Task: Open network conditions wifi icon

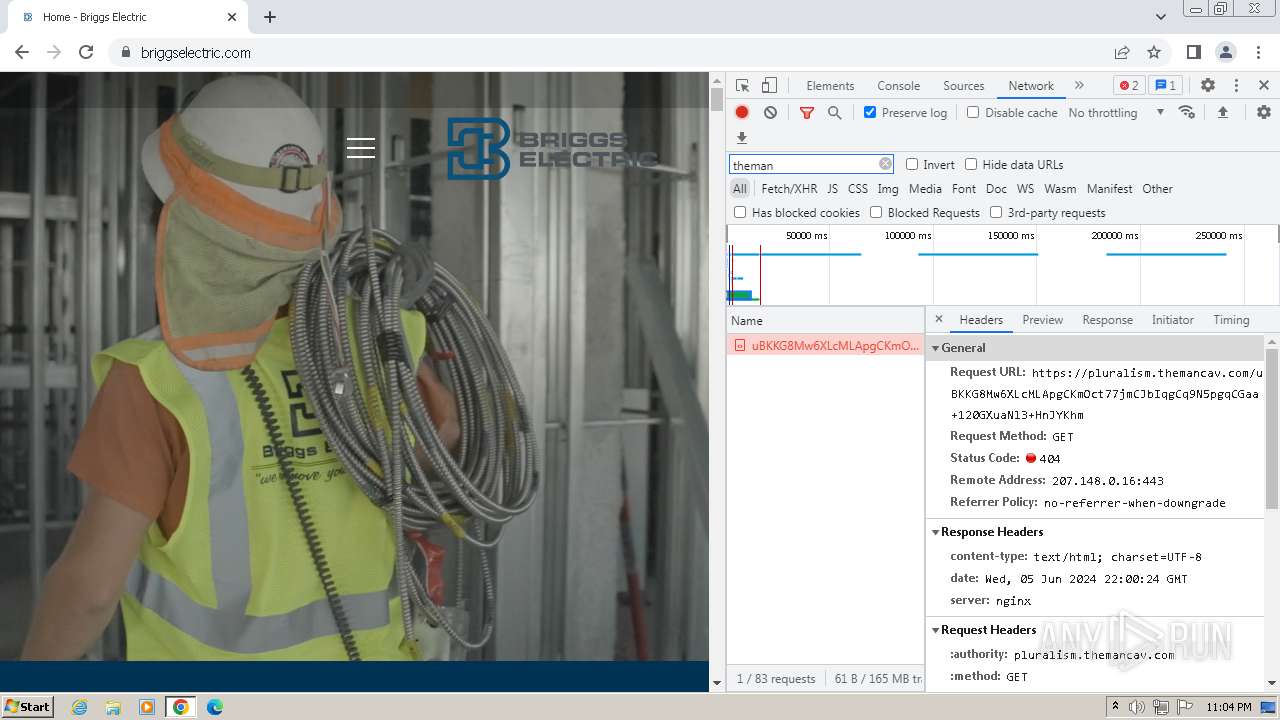Action: [1187, 112]
